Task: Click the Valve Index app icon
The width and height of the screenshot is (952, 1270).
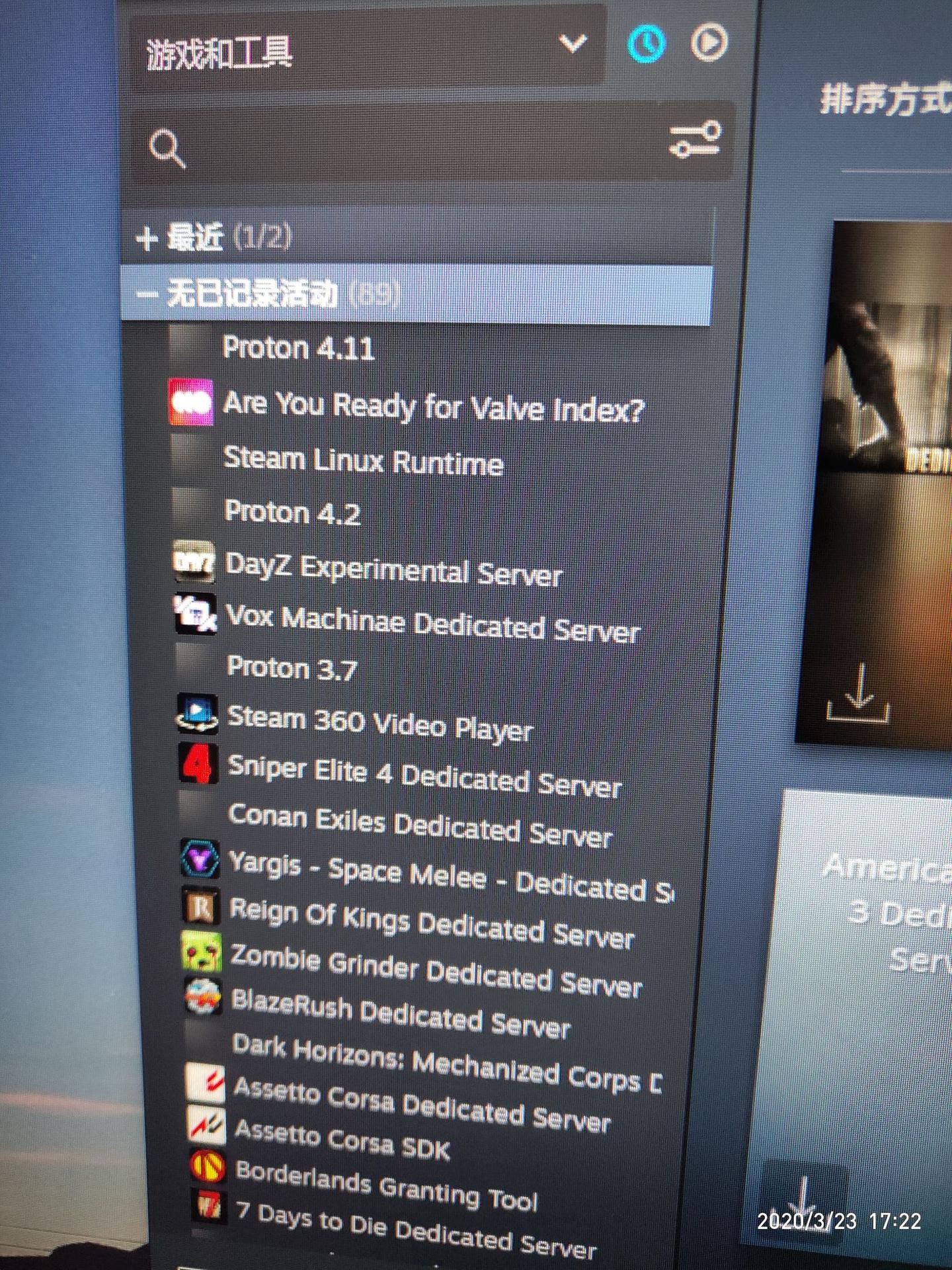Action: (x=190, y=402)
